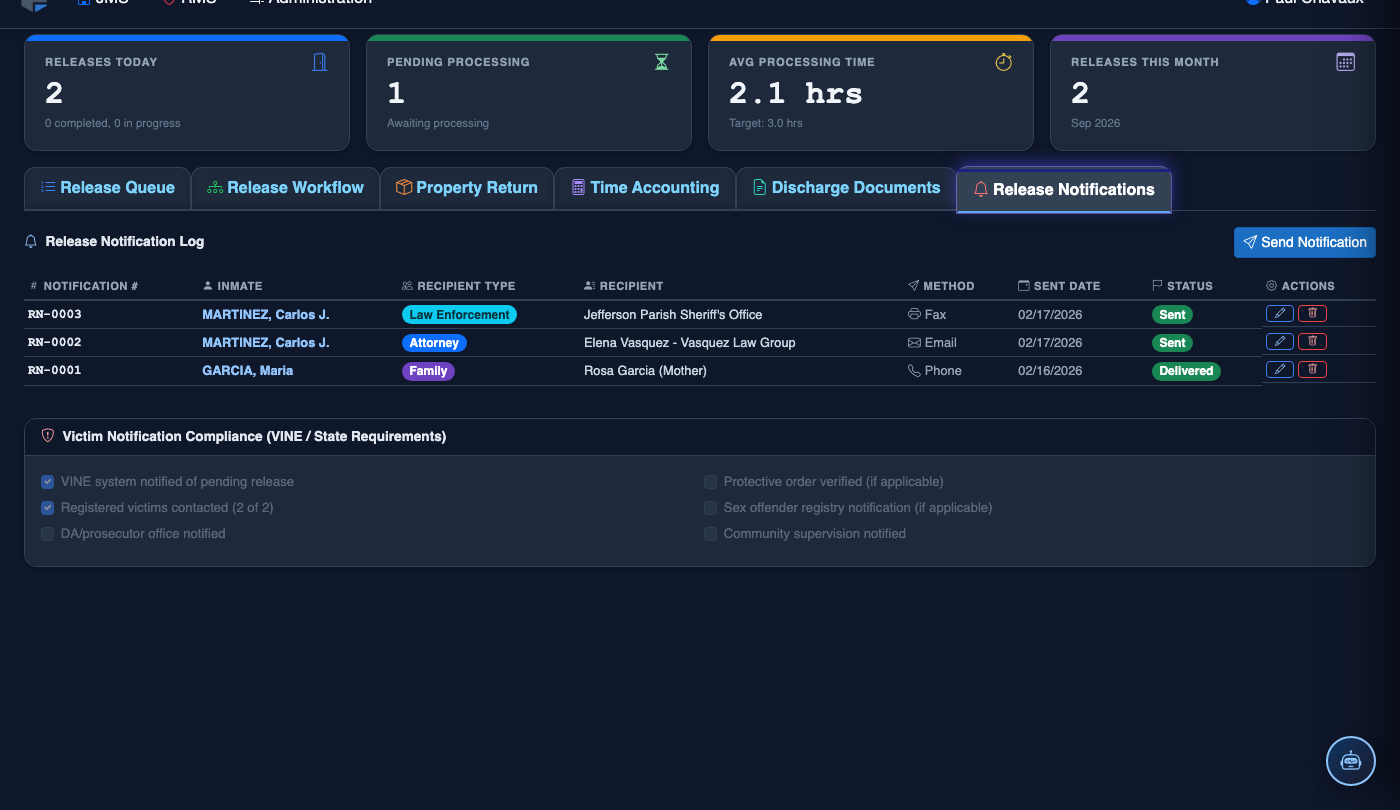Switch to the Release Queue tab
Image resolution: width=1400 pixels, height=810 pixels.
tap(107, 188)
